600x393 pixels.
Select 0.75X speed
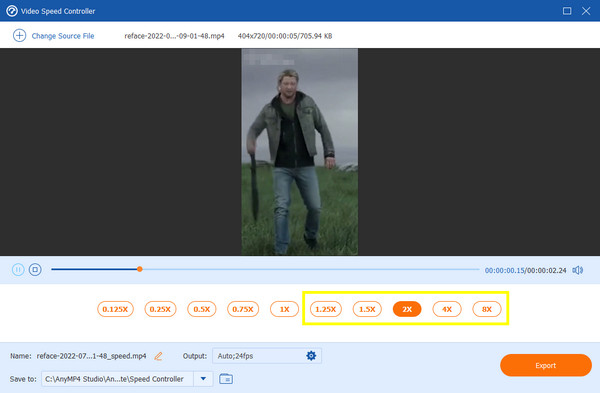[x=243, y=309]
